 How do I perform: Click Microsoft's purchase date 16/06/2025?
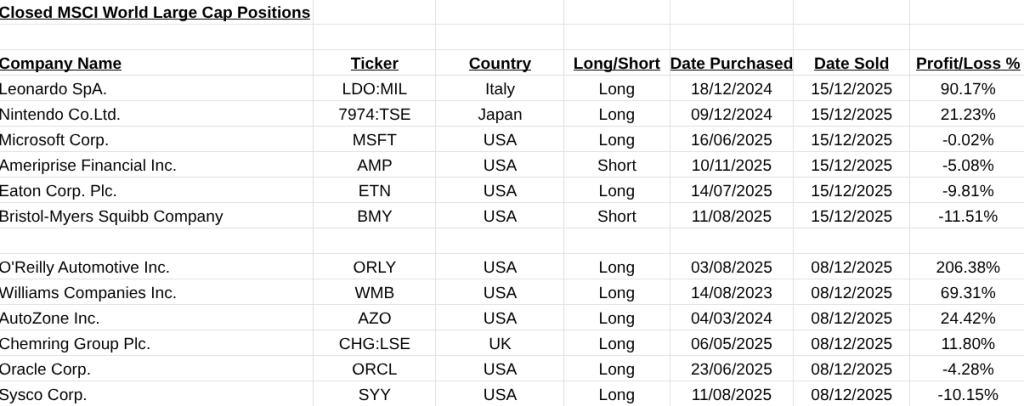tap(731, 140)
